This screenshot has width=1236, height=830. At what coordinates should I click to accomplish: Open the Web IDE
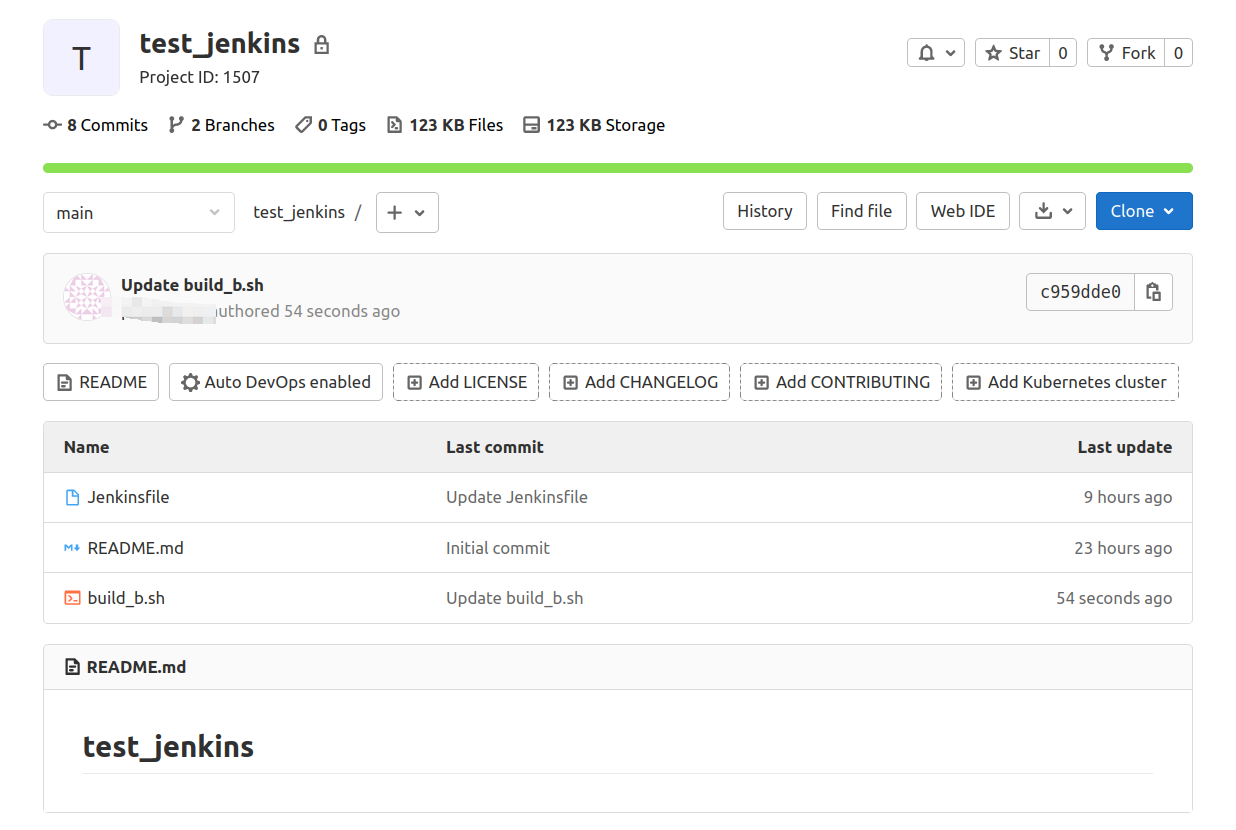click(962, 211)
